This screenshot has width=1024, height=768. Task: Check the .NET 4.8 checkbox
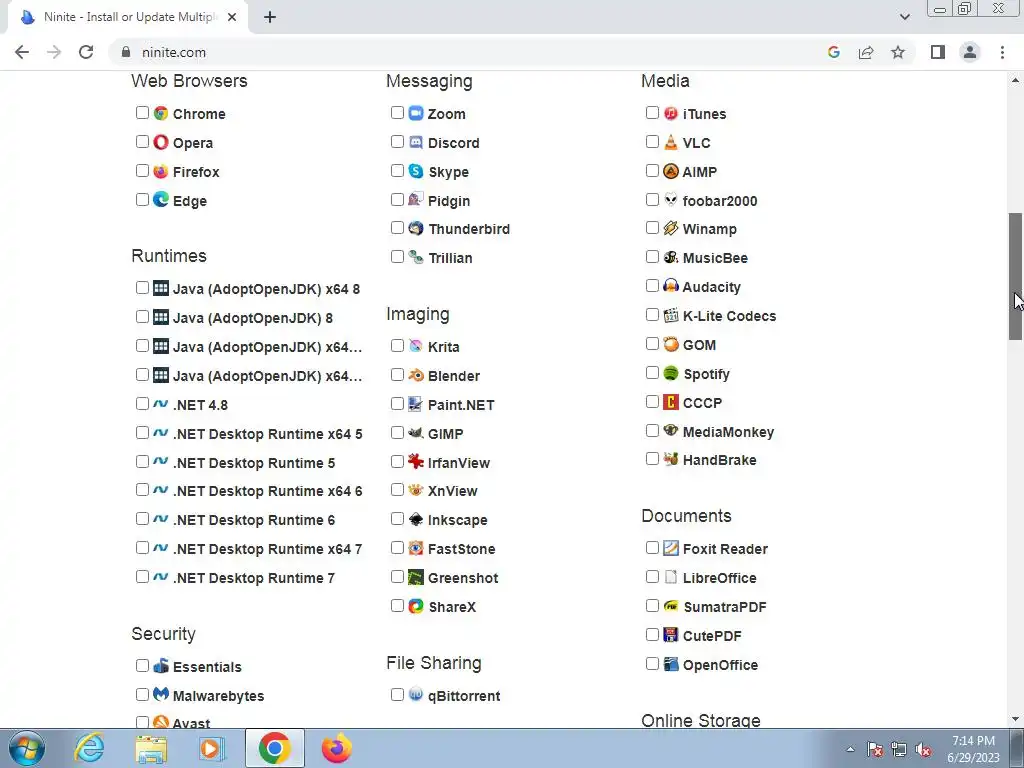pos(142,404)
